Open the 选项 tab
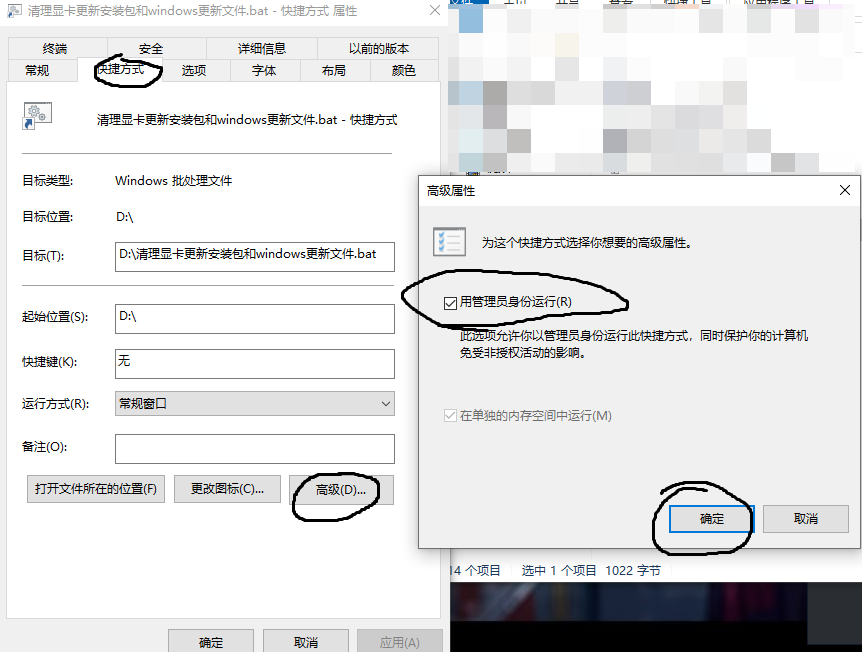 pos(194,70)
